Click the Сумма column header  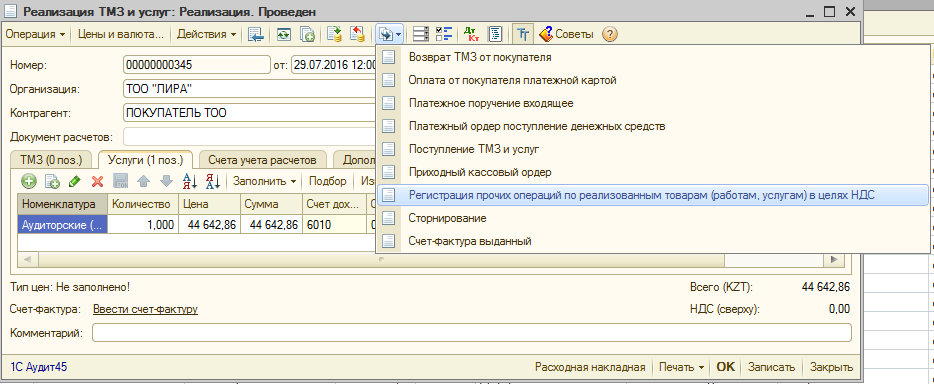point(272,204)
